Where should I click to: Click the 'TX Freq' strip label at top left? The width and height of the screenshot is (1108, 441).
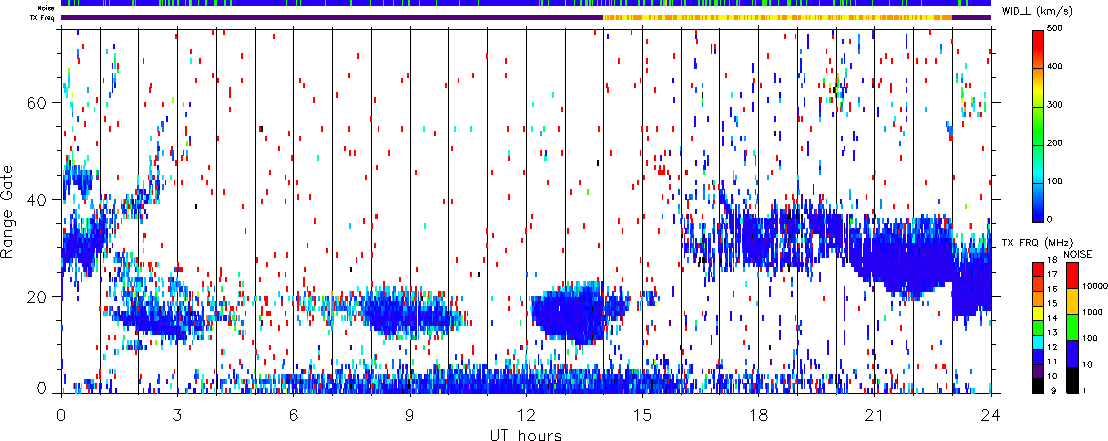point(44,17)
